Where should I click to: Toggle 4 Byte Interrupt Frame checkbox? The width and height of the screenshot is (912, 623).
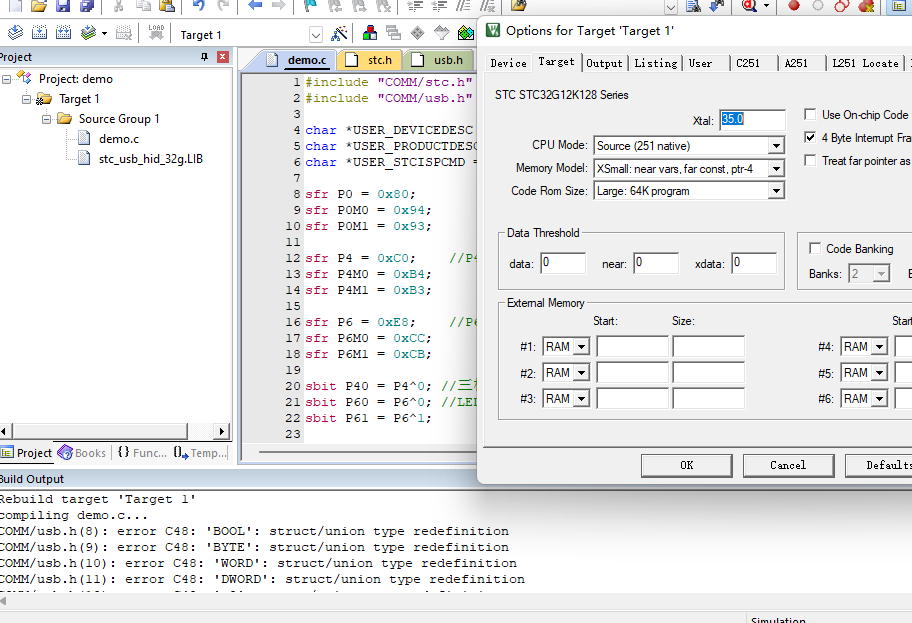pyautogui.click(x=810, y=137)
